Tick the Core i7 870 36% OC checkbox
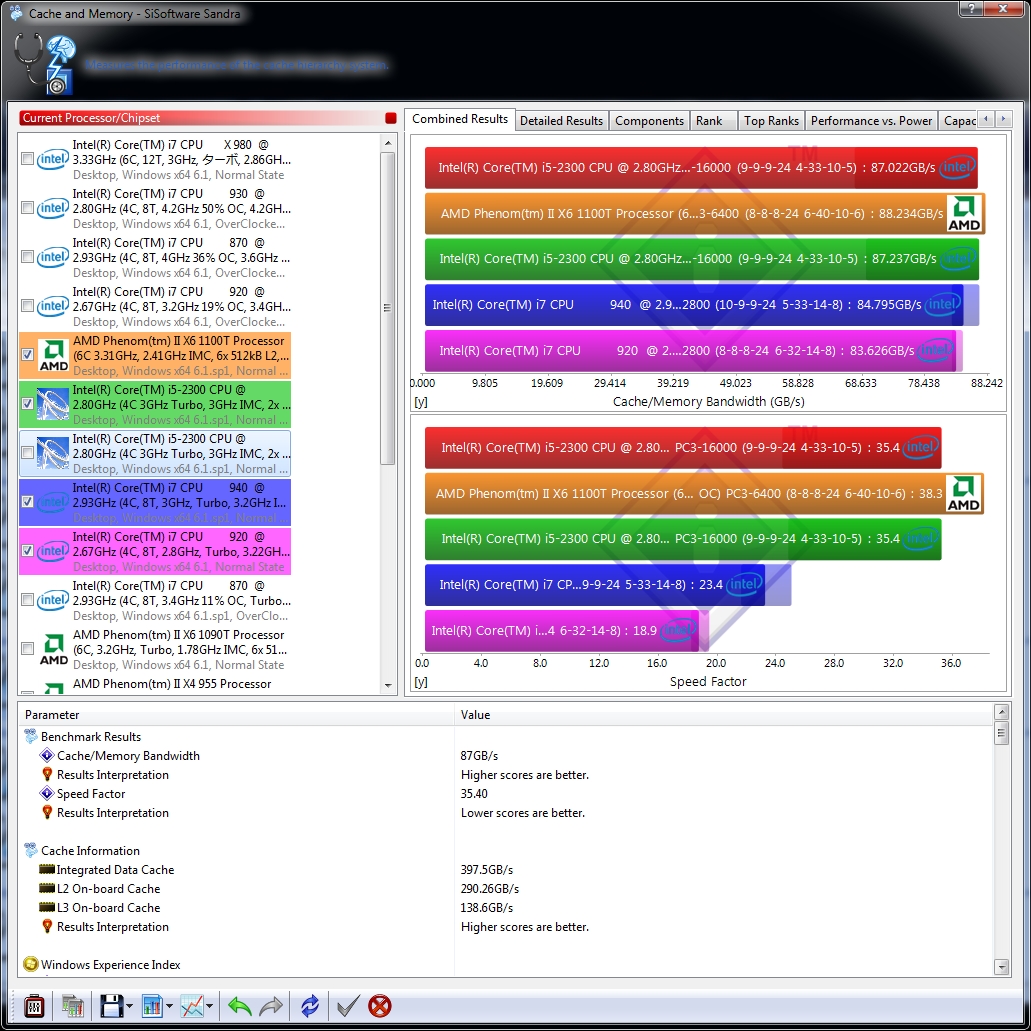The width and height of the screenshot is (1031, 1031). [28, 257]
